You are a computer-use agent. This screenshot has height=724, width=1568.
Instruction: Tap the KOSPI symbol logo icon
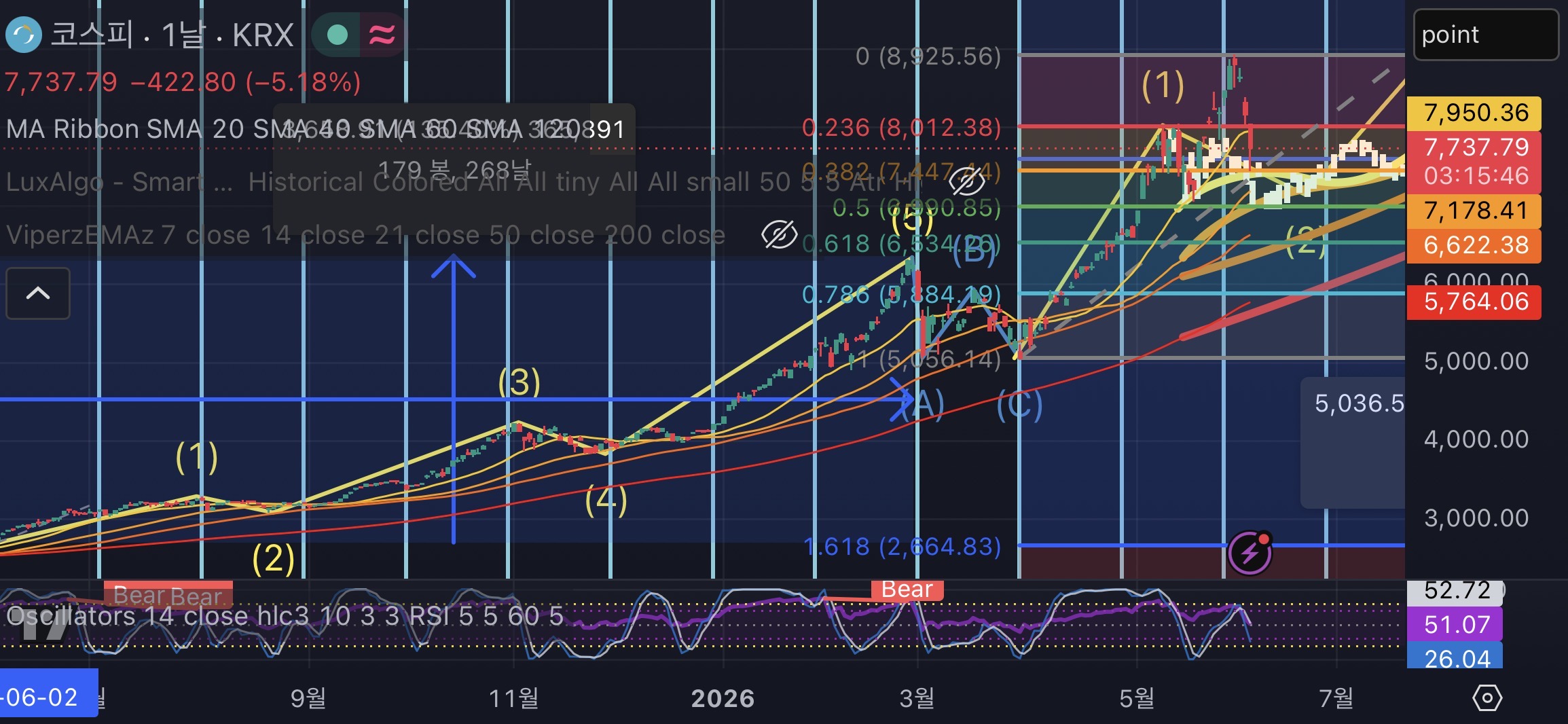pyautogui.click(x=24, y=35)
